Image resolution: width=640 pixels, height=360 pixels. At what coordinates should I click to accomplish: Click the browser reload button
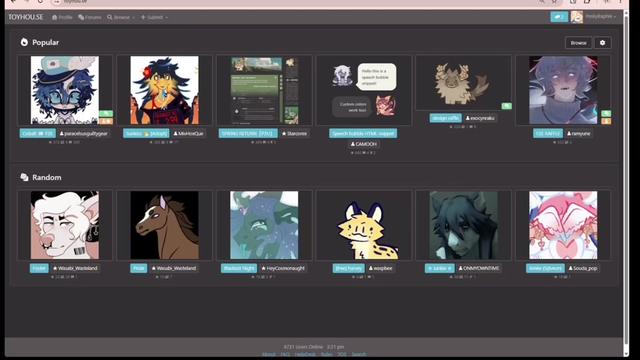point(40,2)
